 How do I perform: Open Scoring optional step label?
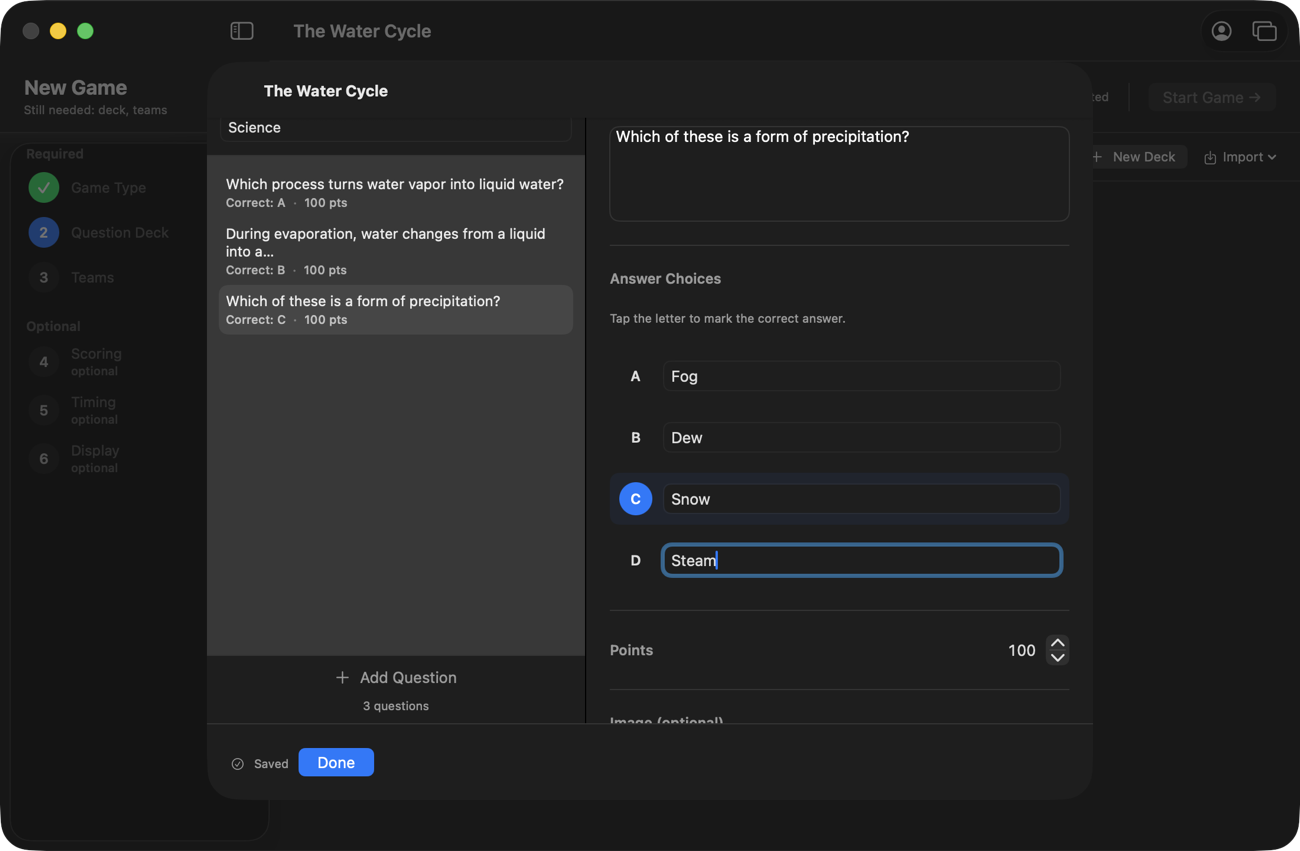tap(96, 362)
